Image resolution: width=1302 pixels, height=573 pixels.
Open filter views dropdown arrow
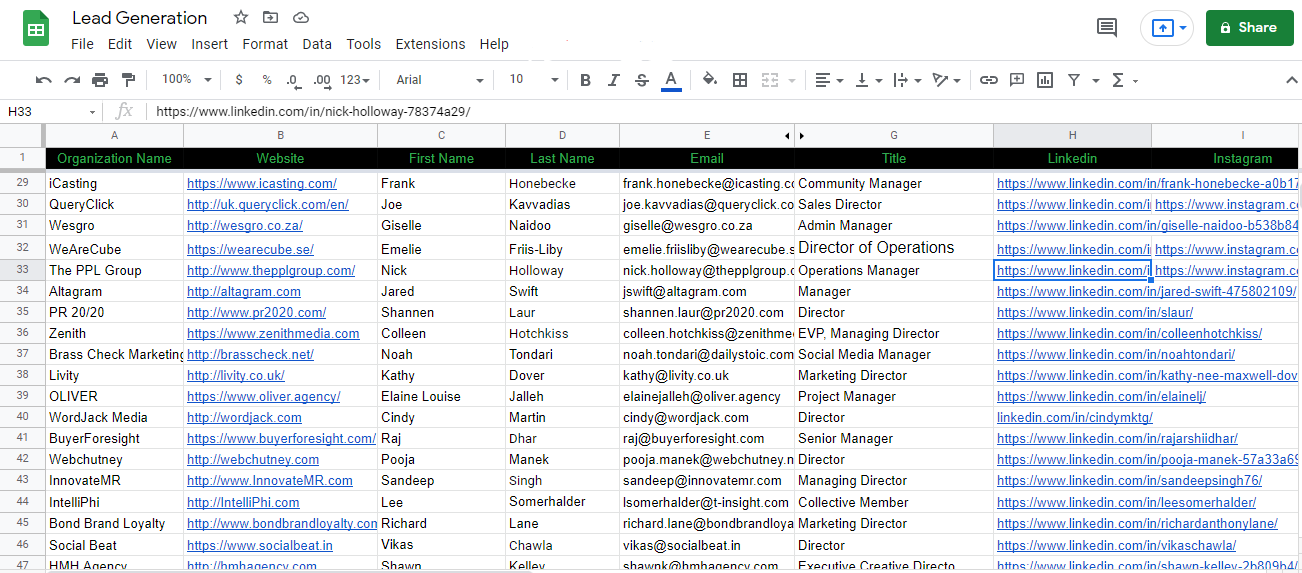(1096, 80)
